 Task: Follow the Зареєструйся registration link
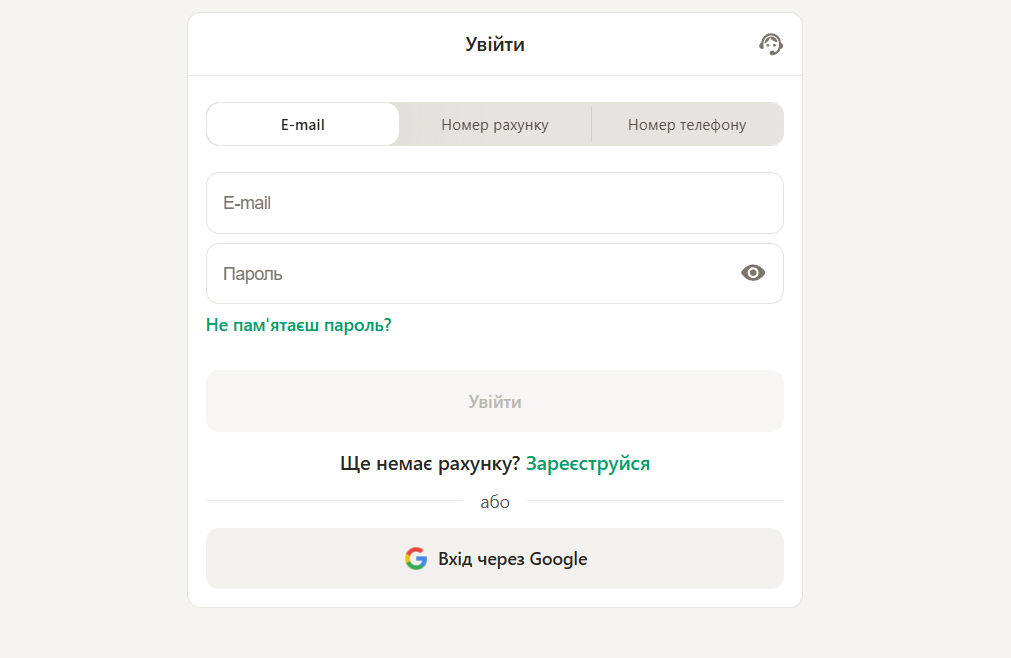point(588,464)
